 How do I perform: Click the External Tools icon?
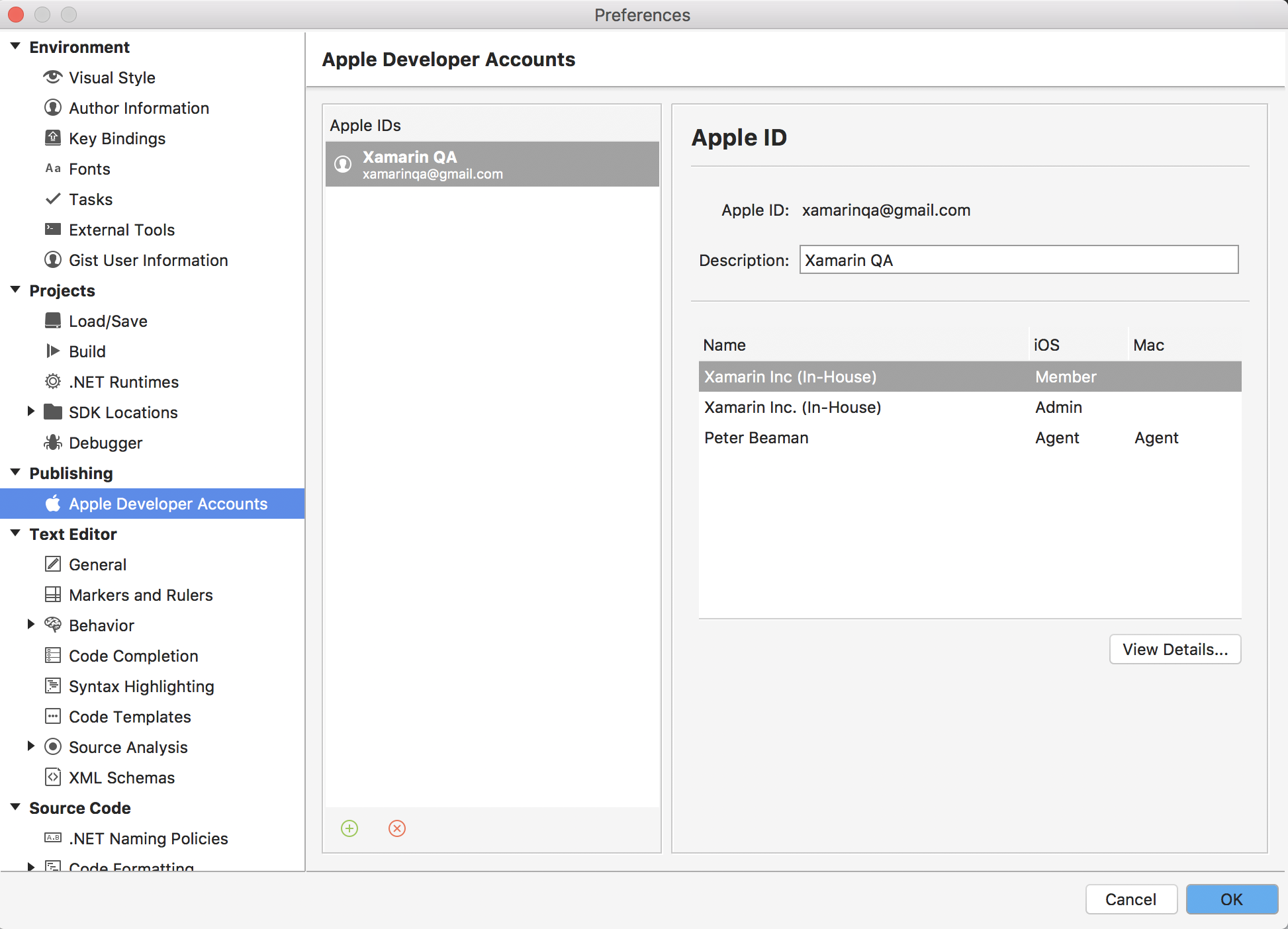coord(52,230)
